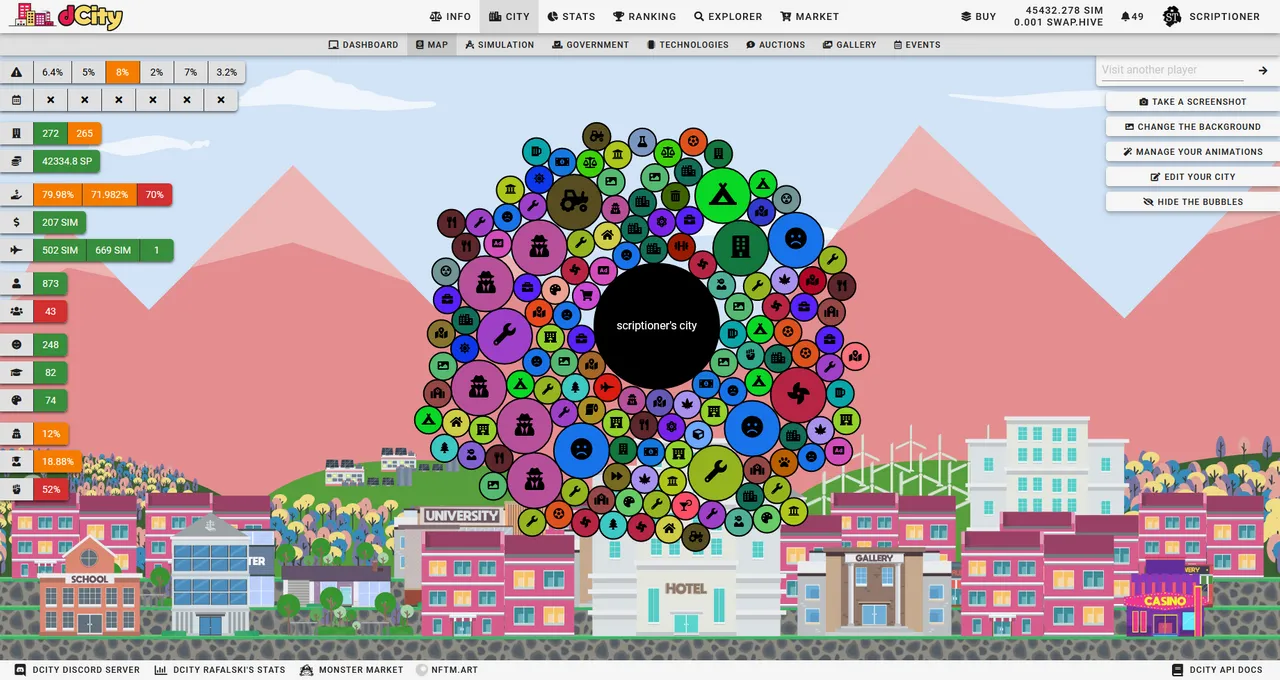This screenshot has height=680, width=1280.
Task: Click the dCity logo
Action: click(x=65, y=16)
